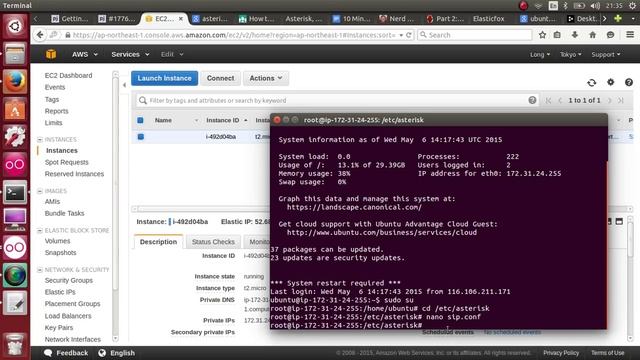This screenshot has width=640, height=360.
Task: Open the AWS dropdown menu
Action: pos(84,54)
